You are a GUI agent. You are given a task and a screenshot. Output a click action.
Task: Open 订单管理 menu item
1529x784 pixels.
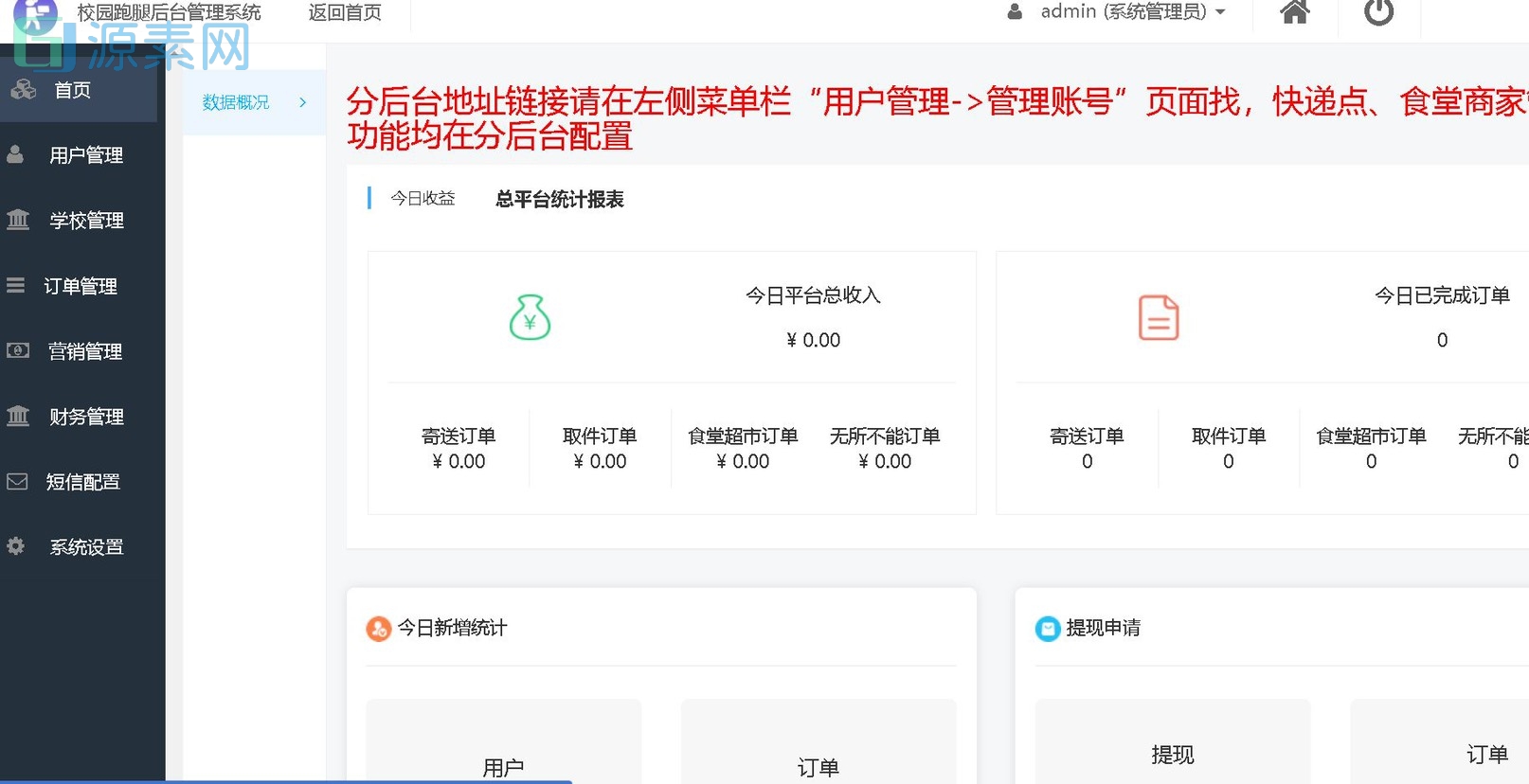click(x=82, y=286)
